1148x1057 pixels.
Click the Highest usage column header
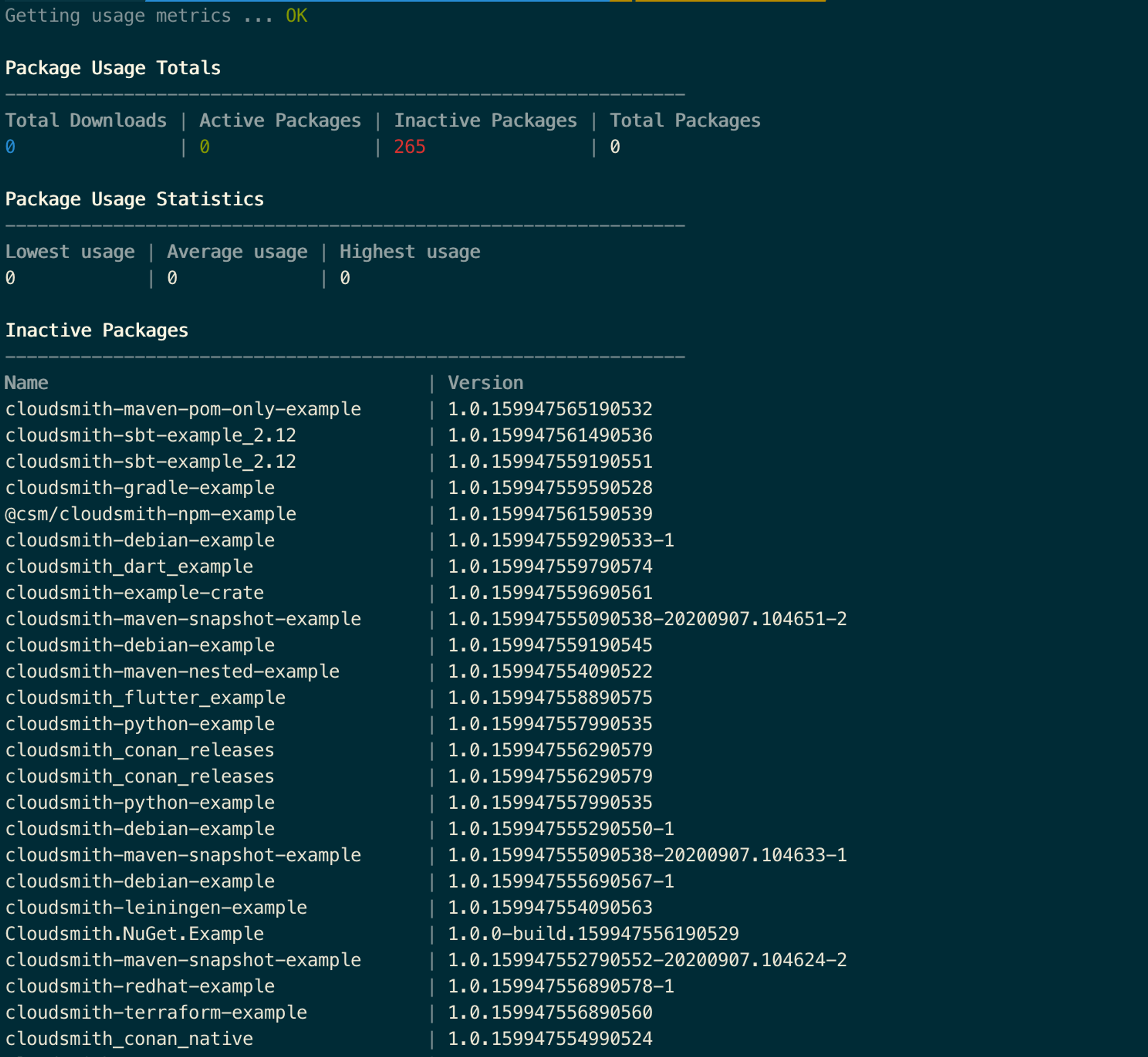(x=410, y=252)
